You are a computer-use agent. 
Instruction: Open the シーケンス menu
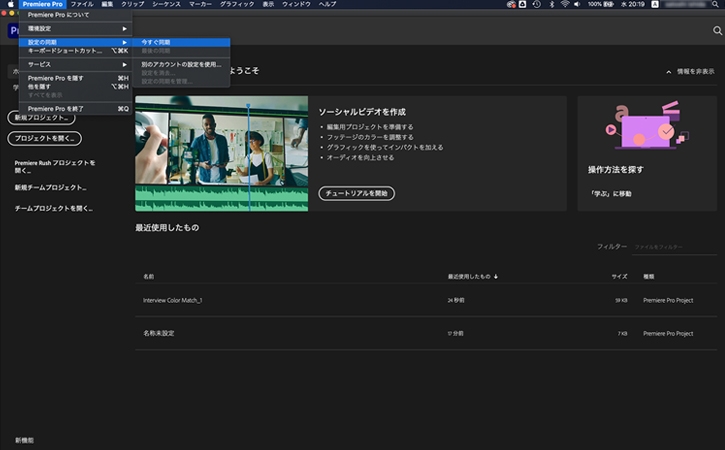(x=166, y=4)
